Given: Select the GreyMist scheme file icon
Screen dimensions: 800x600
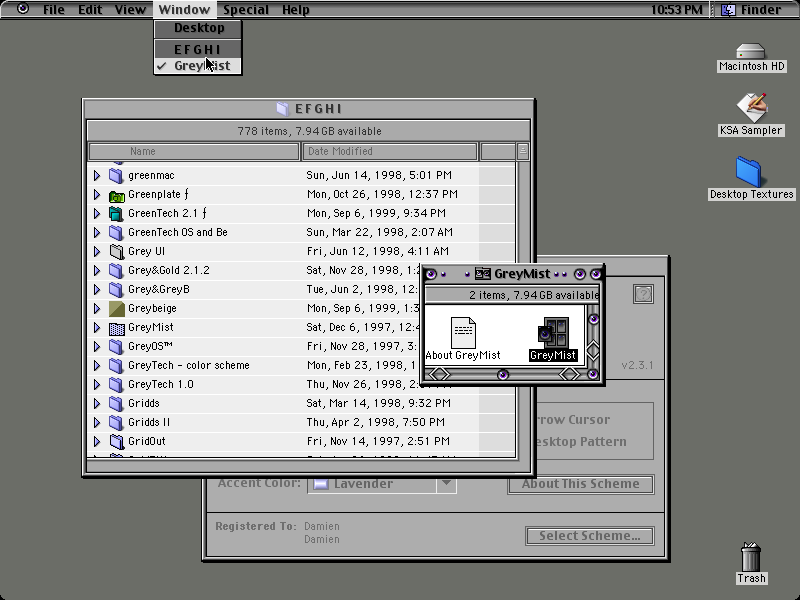Looking at the screenshot, I should click(554, 332).
